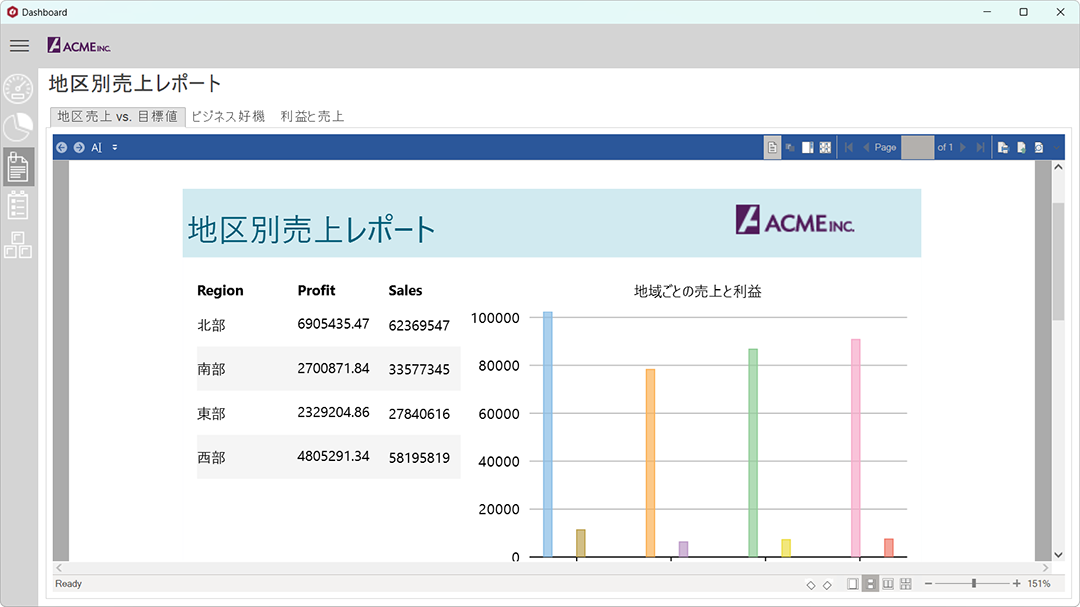Click the overlapping squares toolbar icon
This screenshot has width=1080, height=607.
coord(790,147)
